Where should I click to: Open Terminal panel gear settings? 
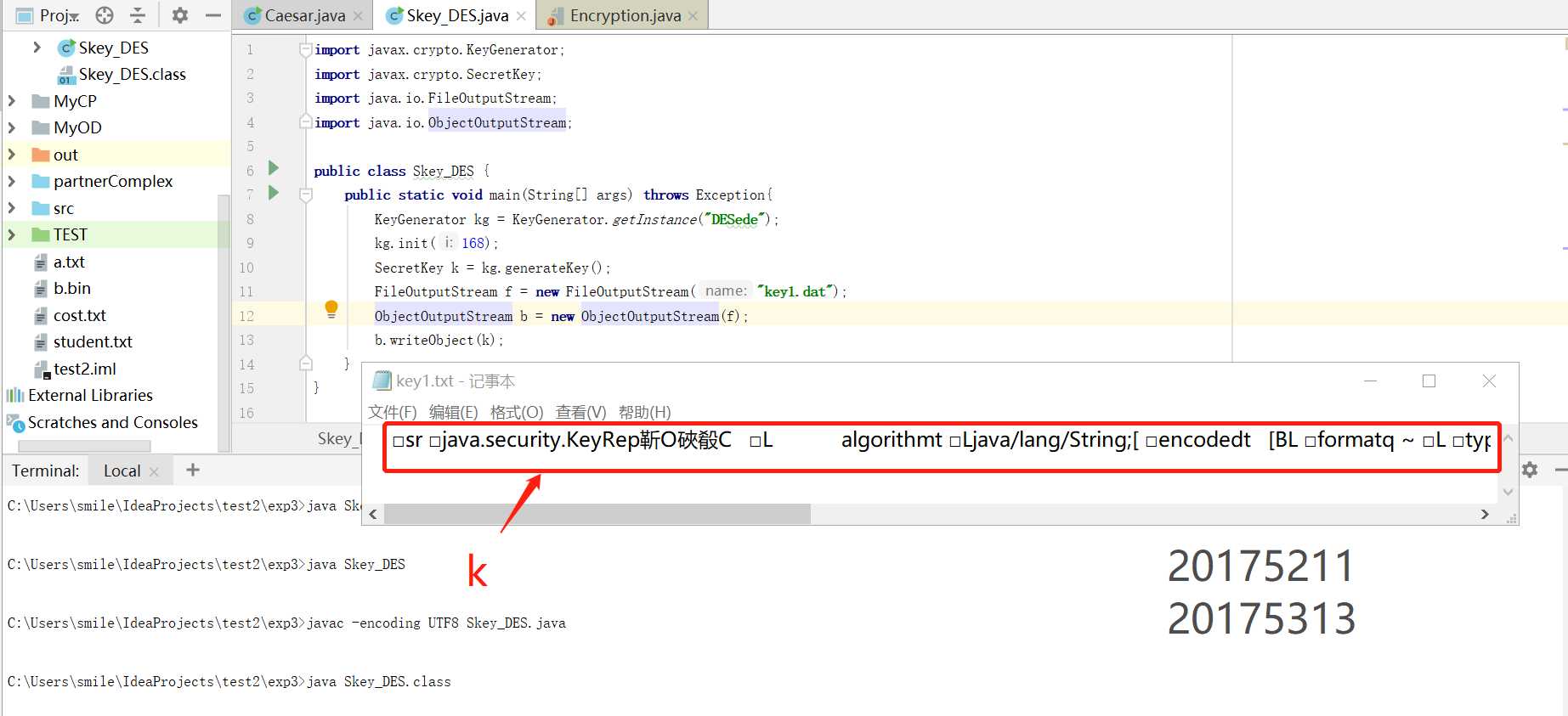(x=1530, y=470)
